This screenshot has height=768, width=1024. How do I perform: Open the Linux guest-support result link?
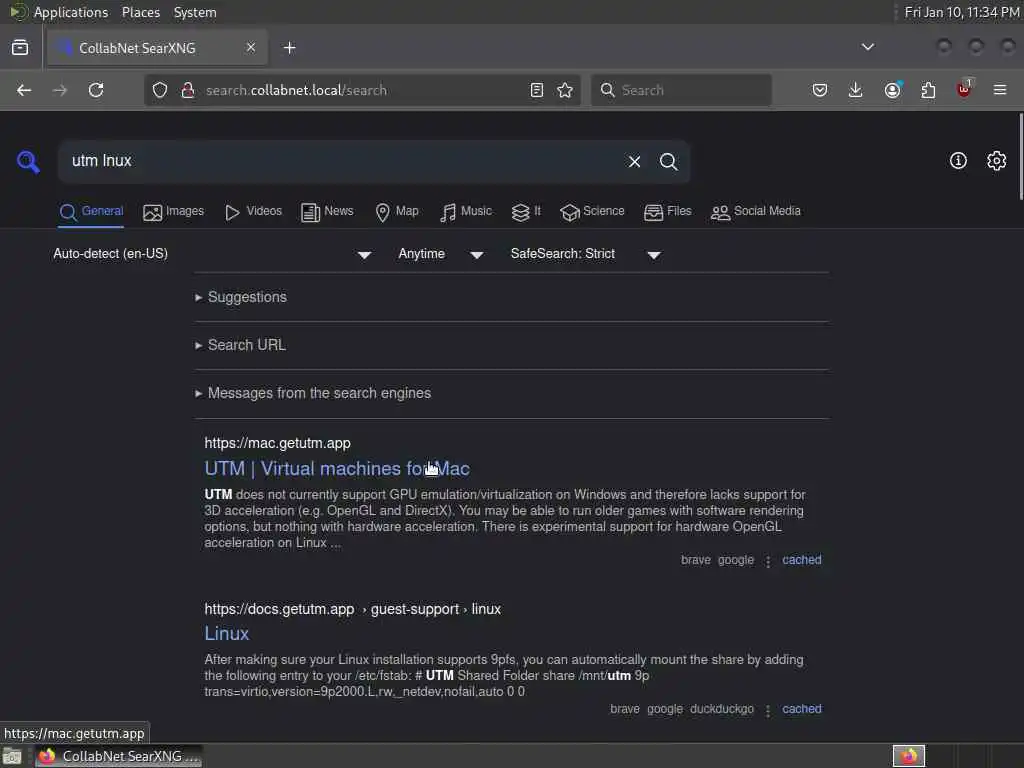(x=227, y=633)
